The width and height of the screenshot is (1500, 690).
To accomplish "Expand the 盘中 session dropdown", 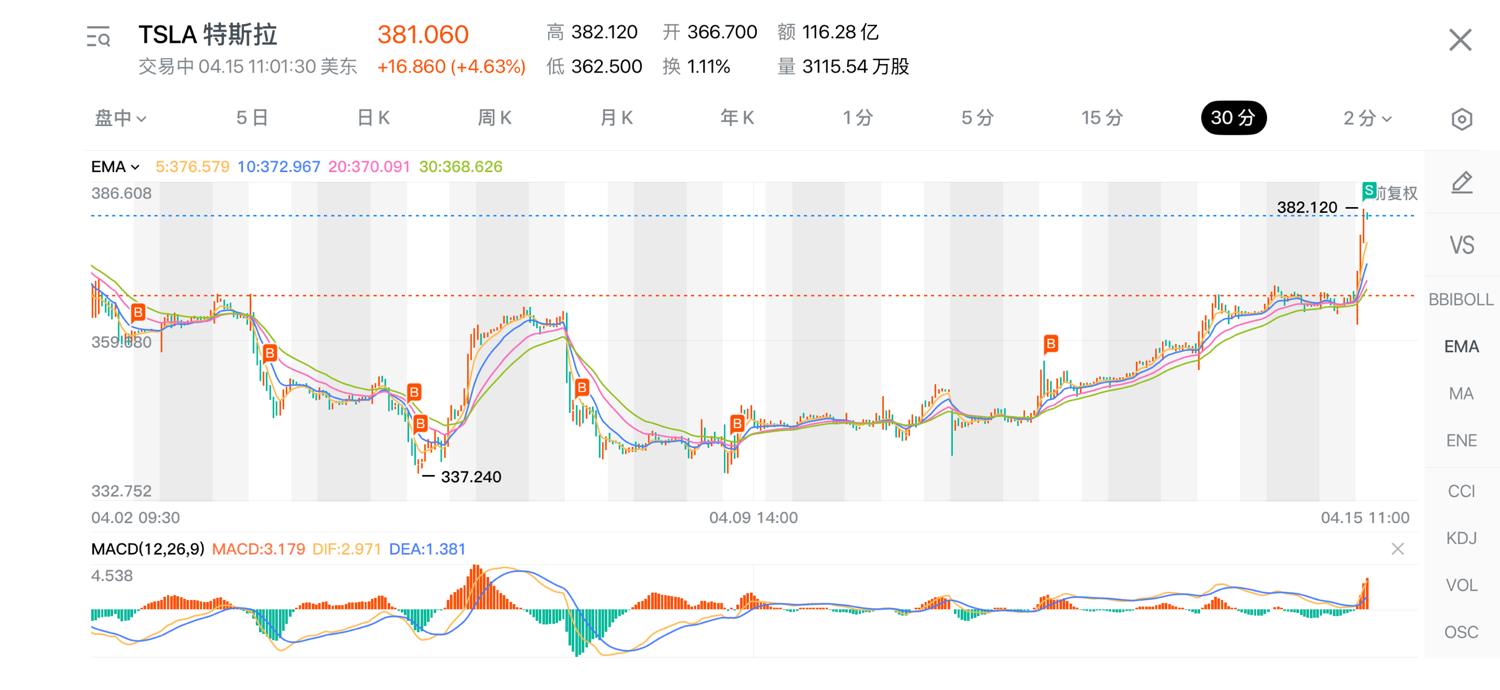I will 120,118.
